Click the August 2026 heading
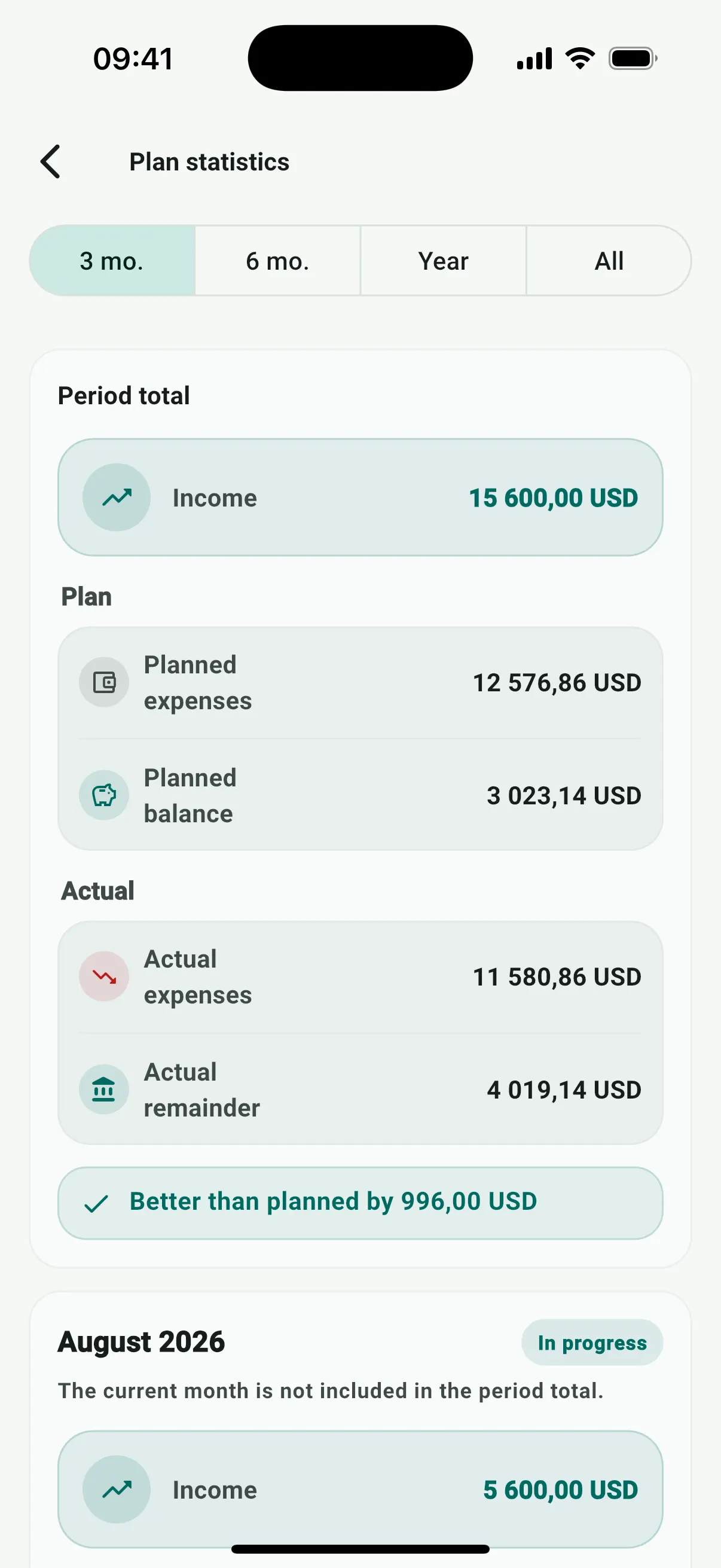 click(x=141, y=1341)
